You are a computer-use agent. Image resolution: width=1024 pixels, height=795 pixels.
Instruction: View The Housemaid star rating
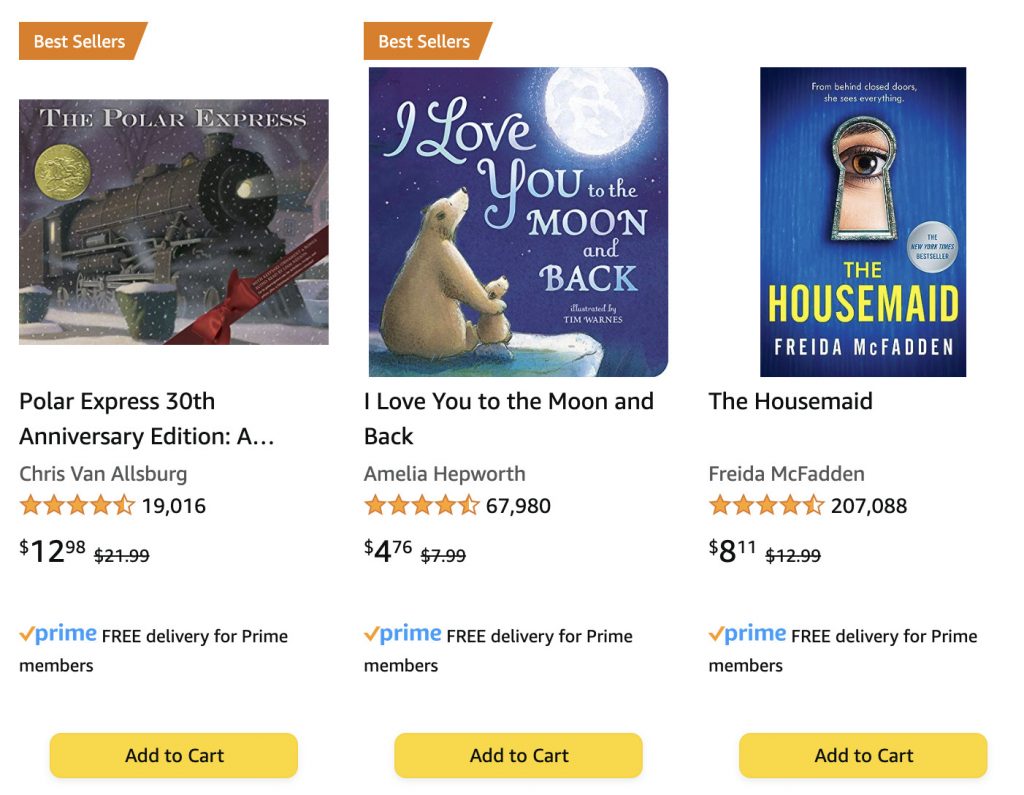tap(766, 505)
